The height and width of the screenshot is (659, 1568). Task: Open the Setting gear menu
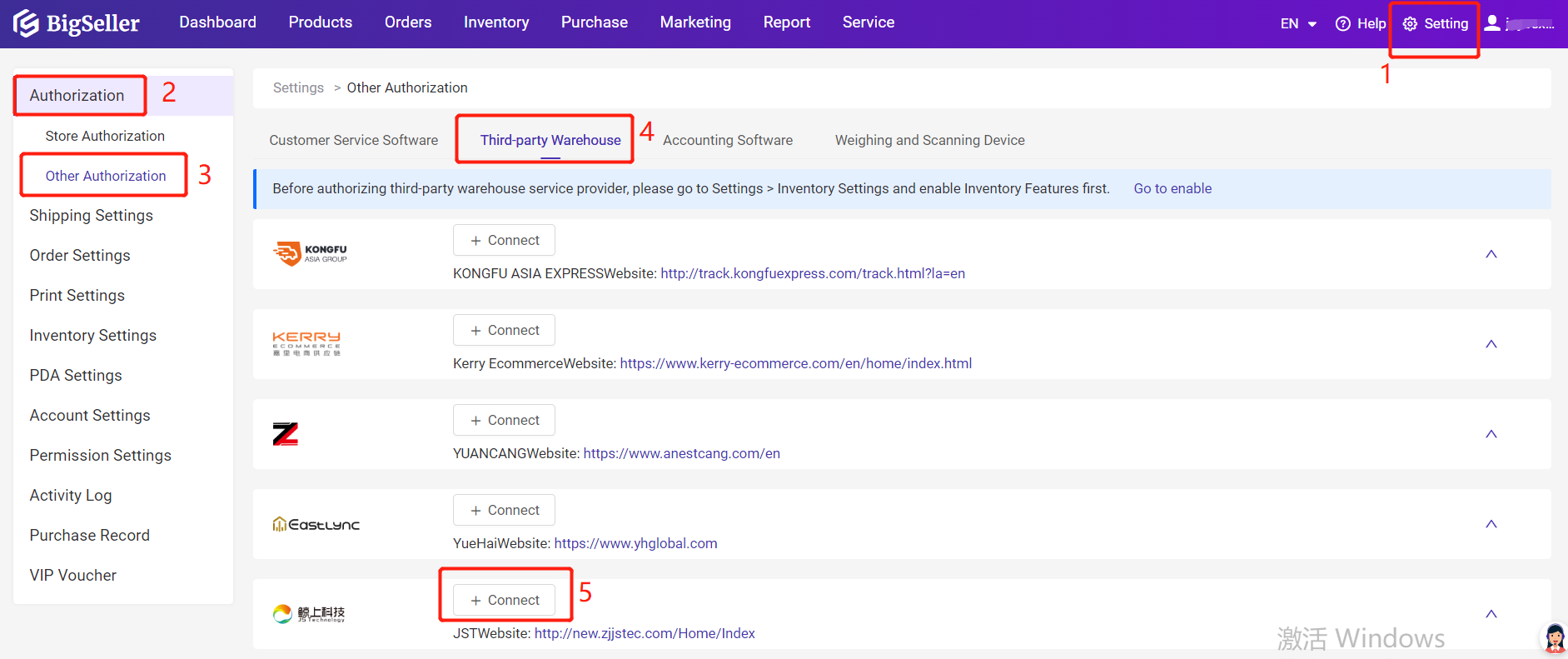[x=1435, y=24]
